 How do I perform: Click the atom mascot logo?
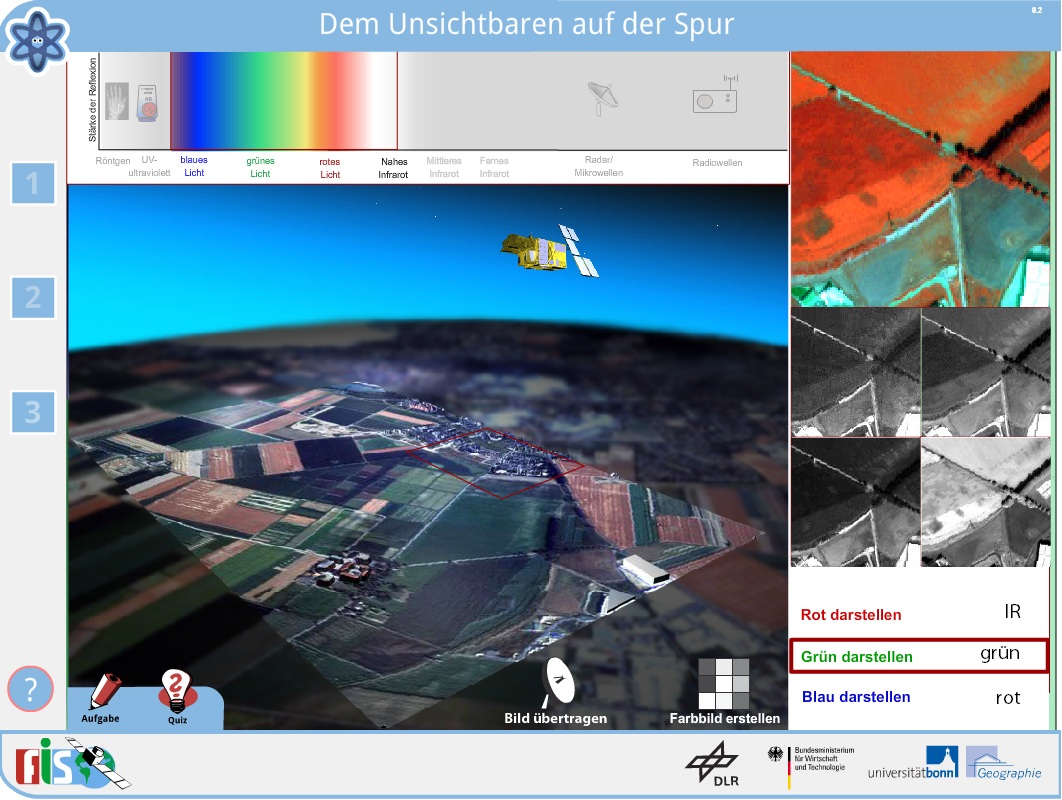pos(37,37)
